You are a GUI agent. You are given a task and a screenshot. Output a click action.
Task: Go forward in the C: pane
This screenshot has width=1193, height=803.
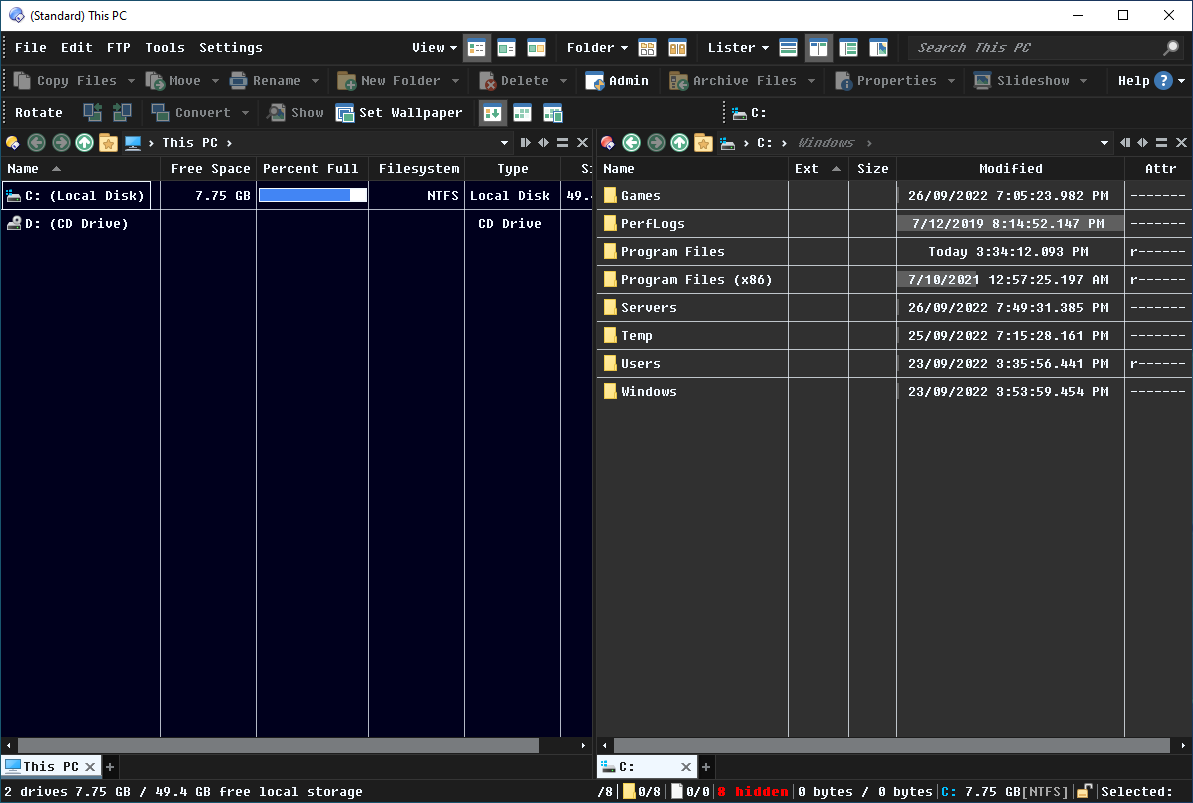[656, 143]
